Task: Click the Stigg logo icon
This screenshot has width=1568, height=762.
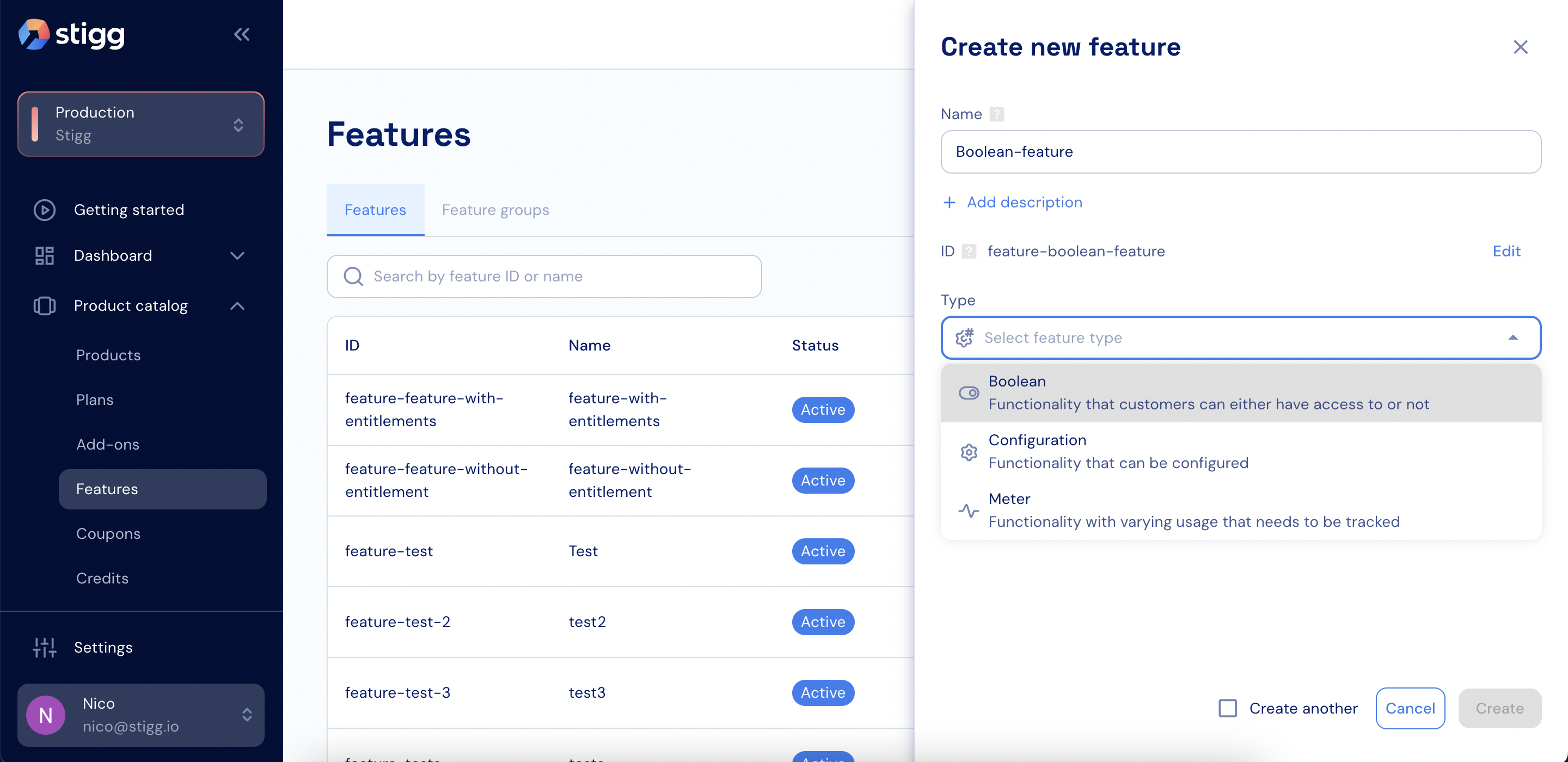Action: click(33, 34)
